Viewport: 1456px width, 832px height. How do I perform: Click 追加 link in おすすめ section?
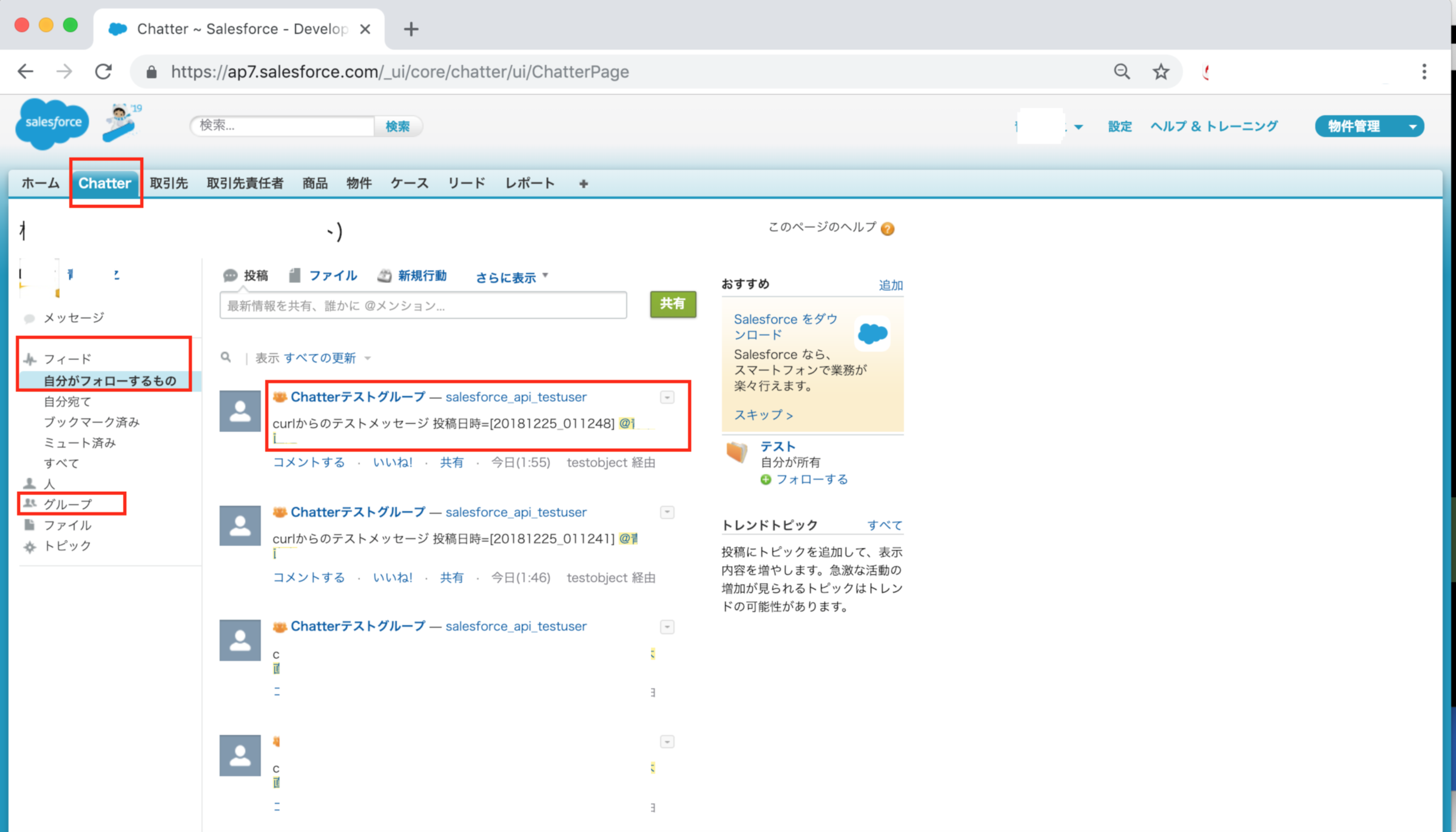pyautogui.click(x=888, y=283)
